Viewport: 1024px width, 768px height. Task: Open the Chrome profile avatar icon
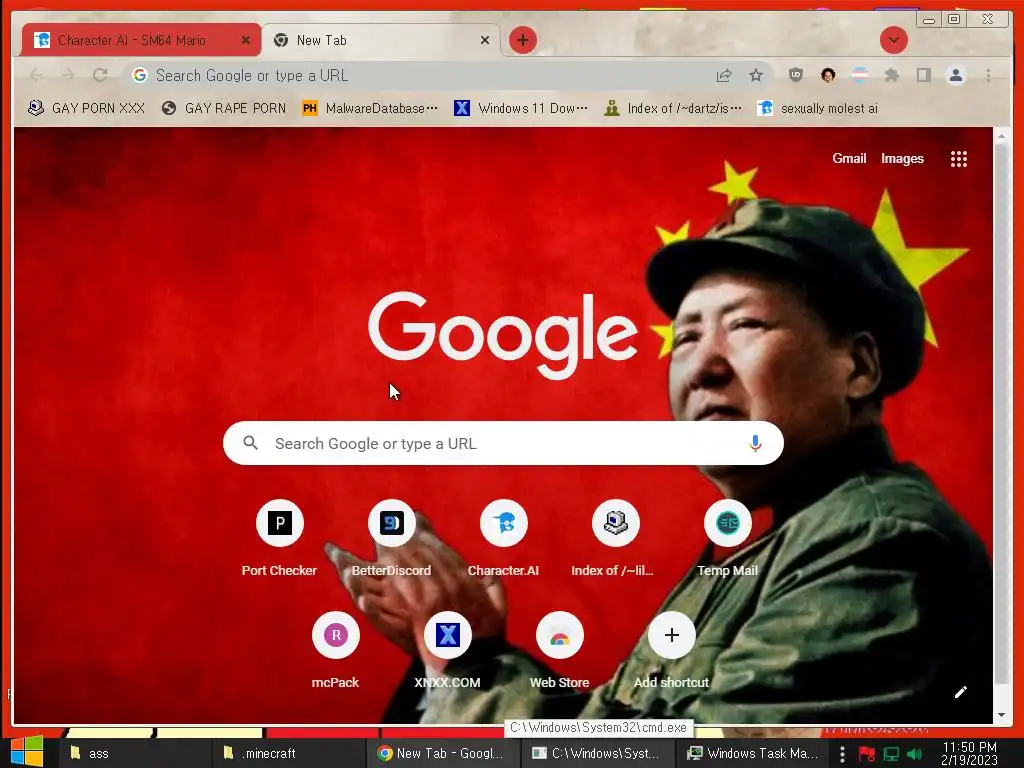coord(955,76)
